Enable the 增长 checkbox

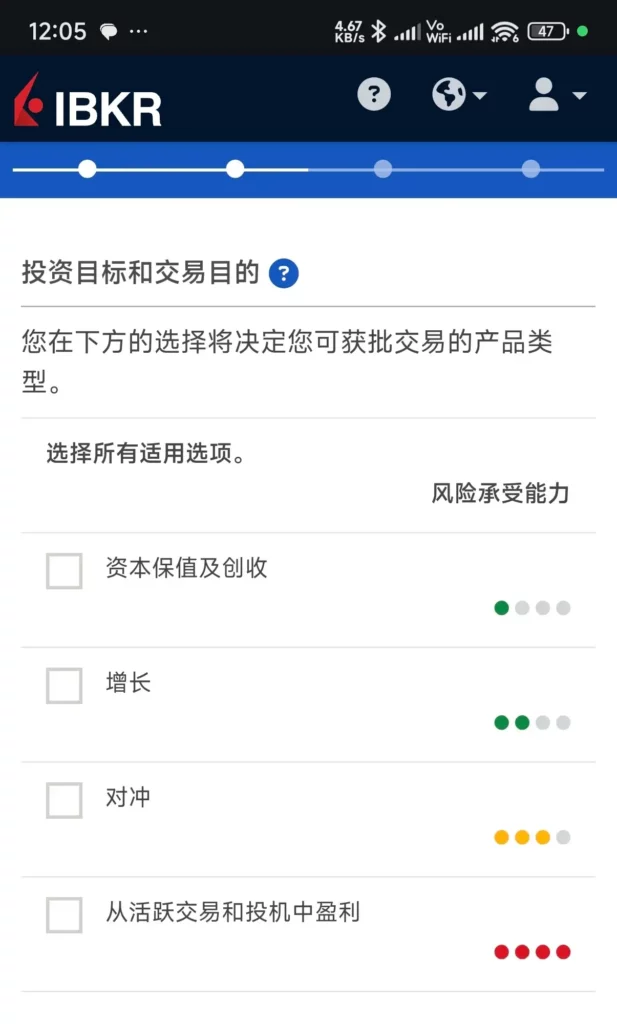pyautogui.click(x=64, y=686)
